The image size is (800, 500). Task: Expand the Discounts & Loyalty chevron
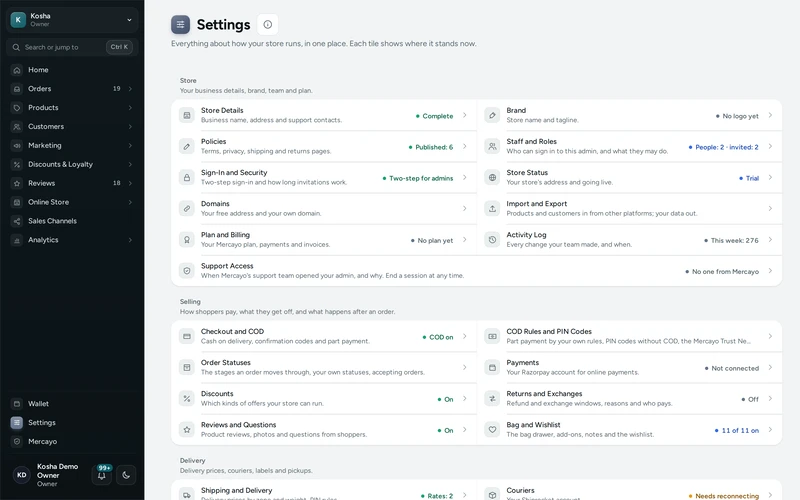pyautogui.click(x=130, y=164)
